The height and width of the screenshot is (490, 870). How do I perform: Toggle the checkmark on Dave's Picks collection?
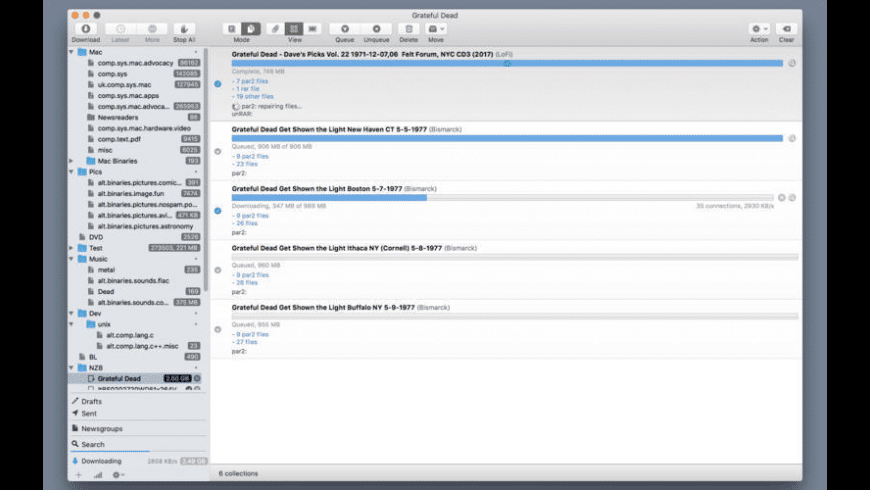218,84
